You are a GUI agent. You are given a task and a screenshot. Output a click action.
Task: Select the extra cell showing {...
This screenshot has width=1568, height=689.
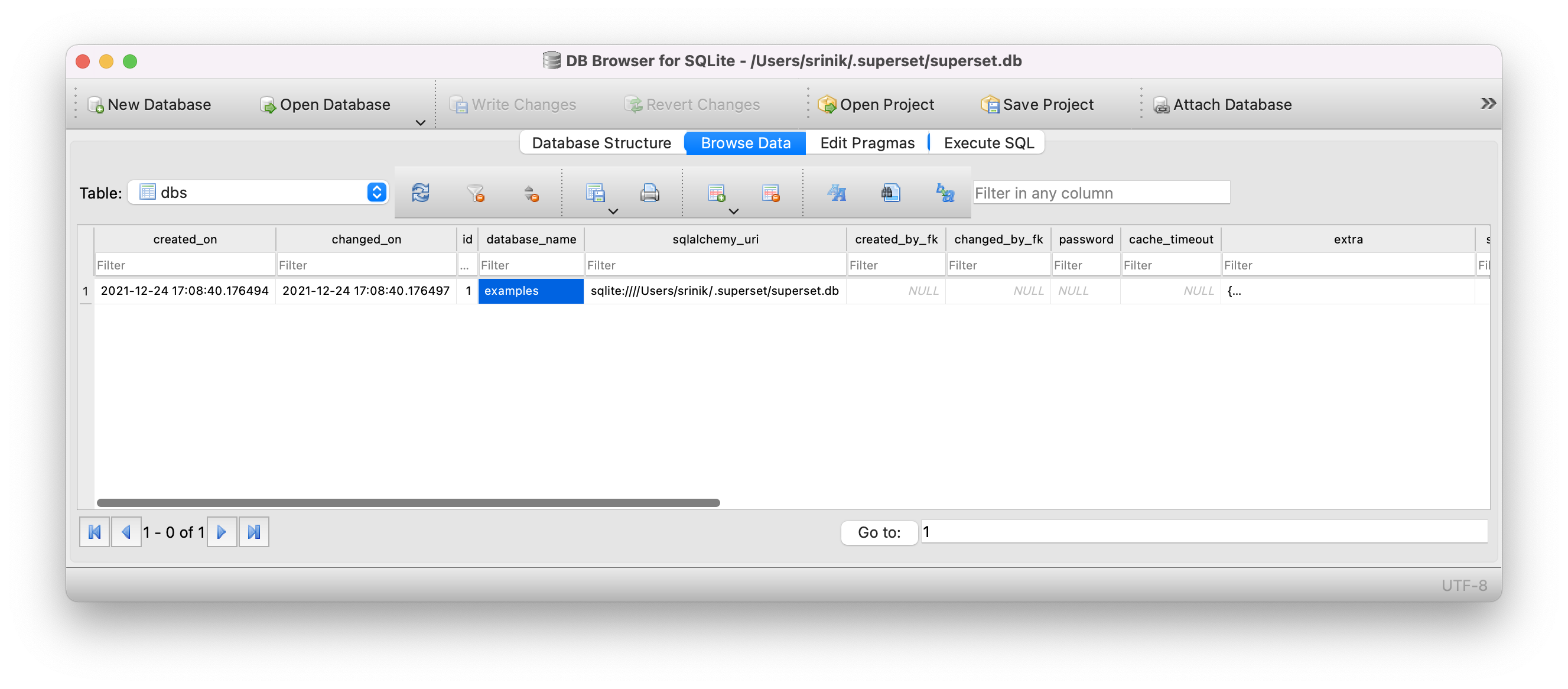[1348, 291]
